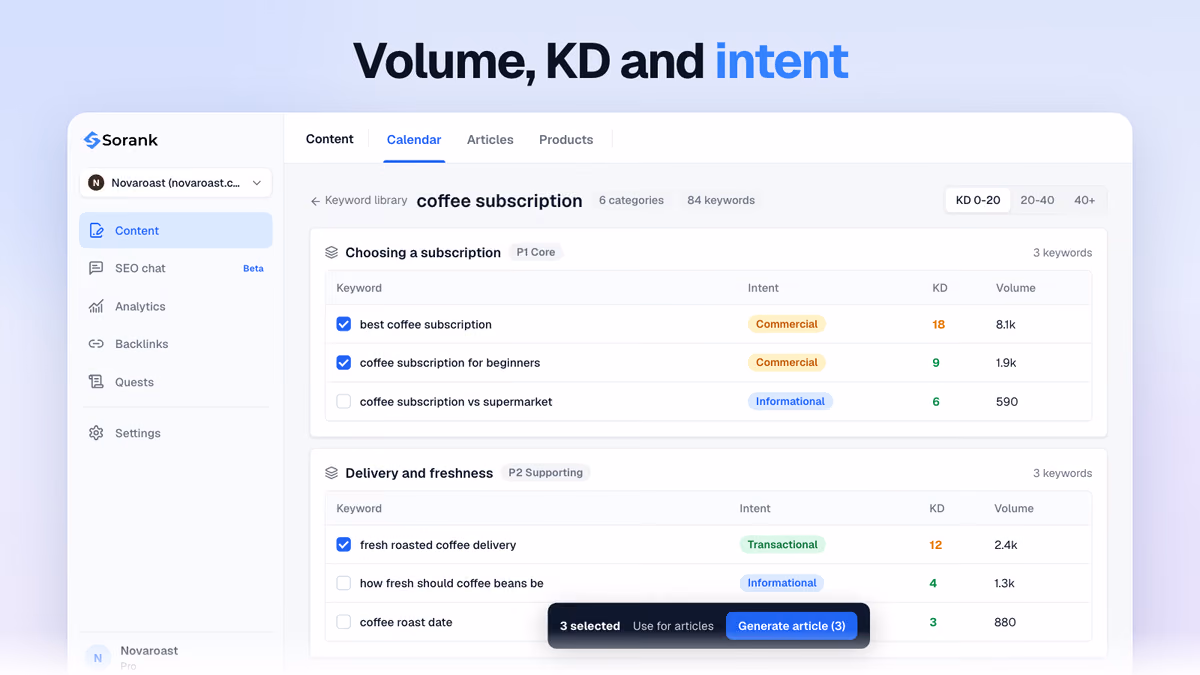Check how fresh should coffee beans be
This screenshot has width=1200, height=675.
click(x=344, y=583)
